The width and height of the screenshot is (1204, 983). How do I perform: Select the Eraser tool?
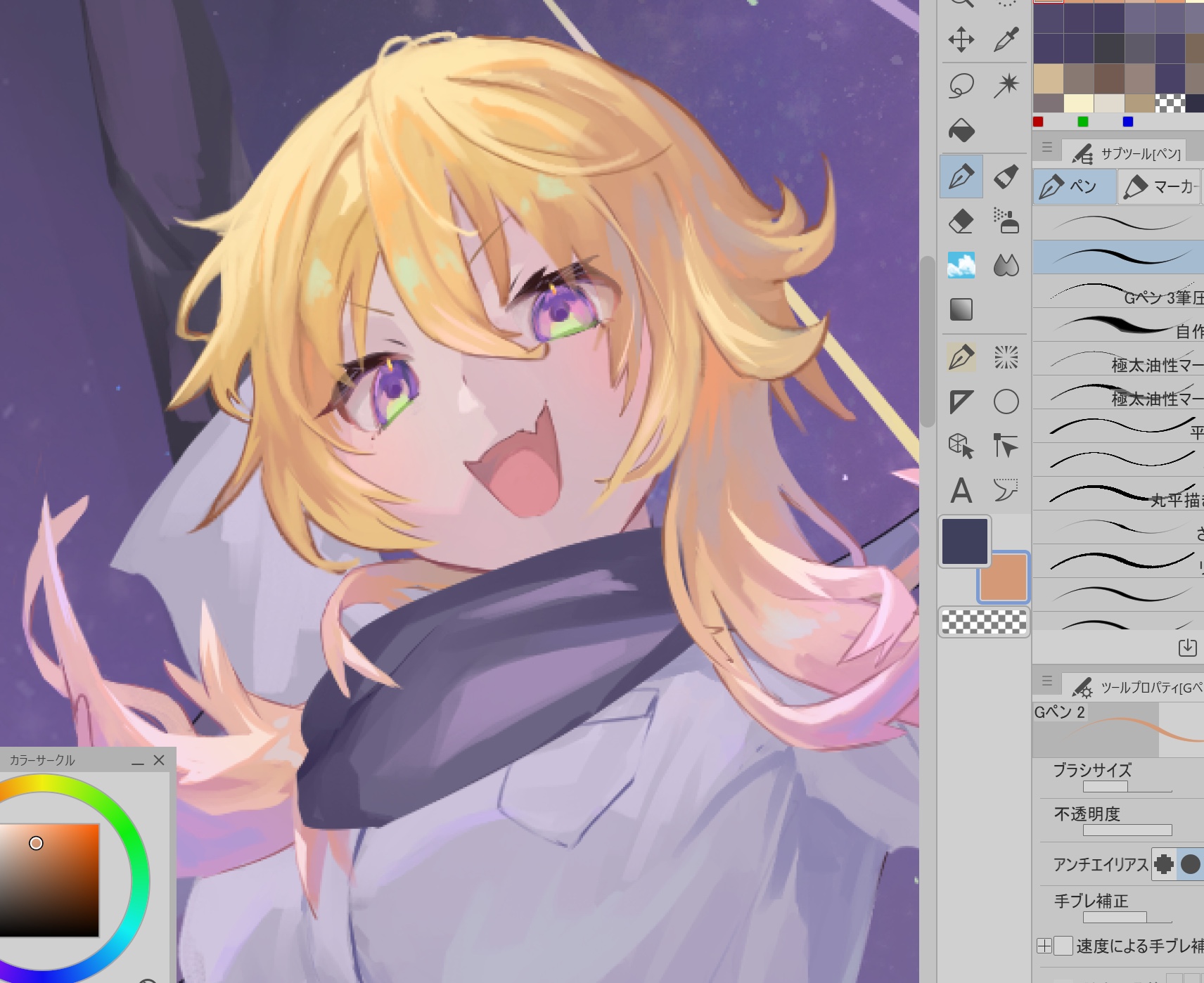coord(961,221)
